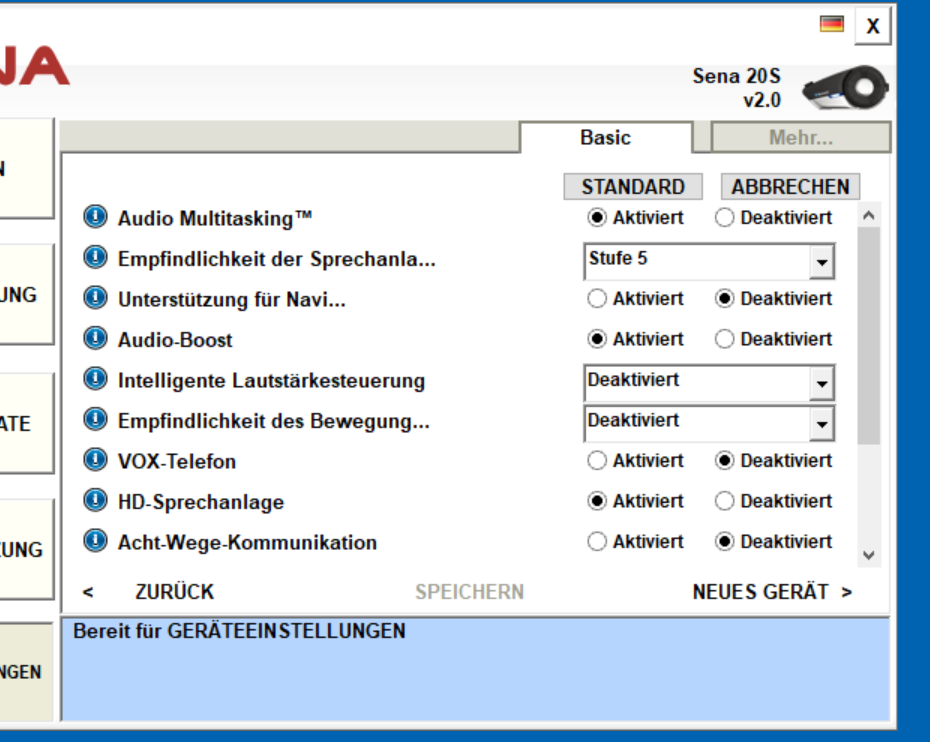This screenshot has width=930, height=742.
Task: Click info icon next to VOX-Telefon
Action: point(94,460)
